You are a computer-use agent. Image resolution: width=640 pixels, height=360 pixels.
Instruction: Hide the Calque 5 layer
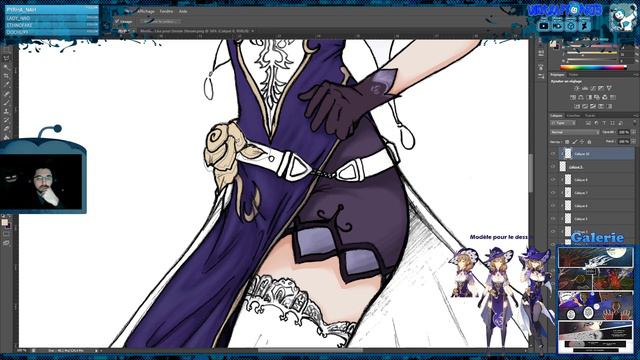pyautogui.click(x=553, y=219)
